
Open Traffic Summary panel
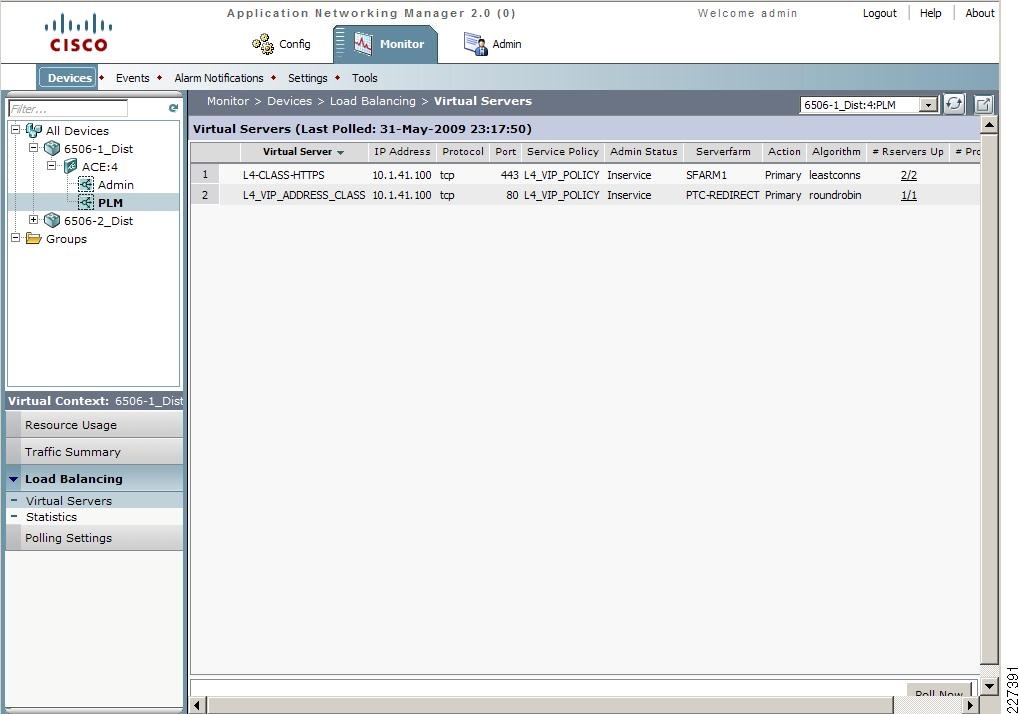tap(94, 452)
